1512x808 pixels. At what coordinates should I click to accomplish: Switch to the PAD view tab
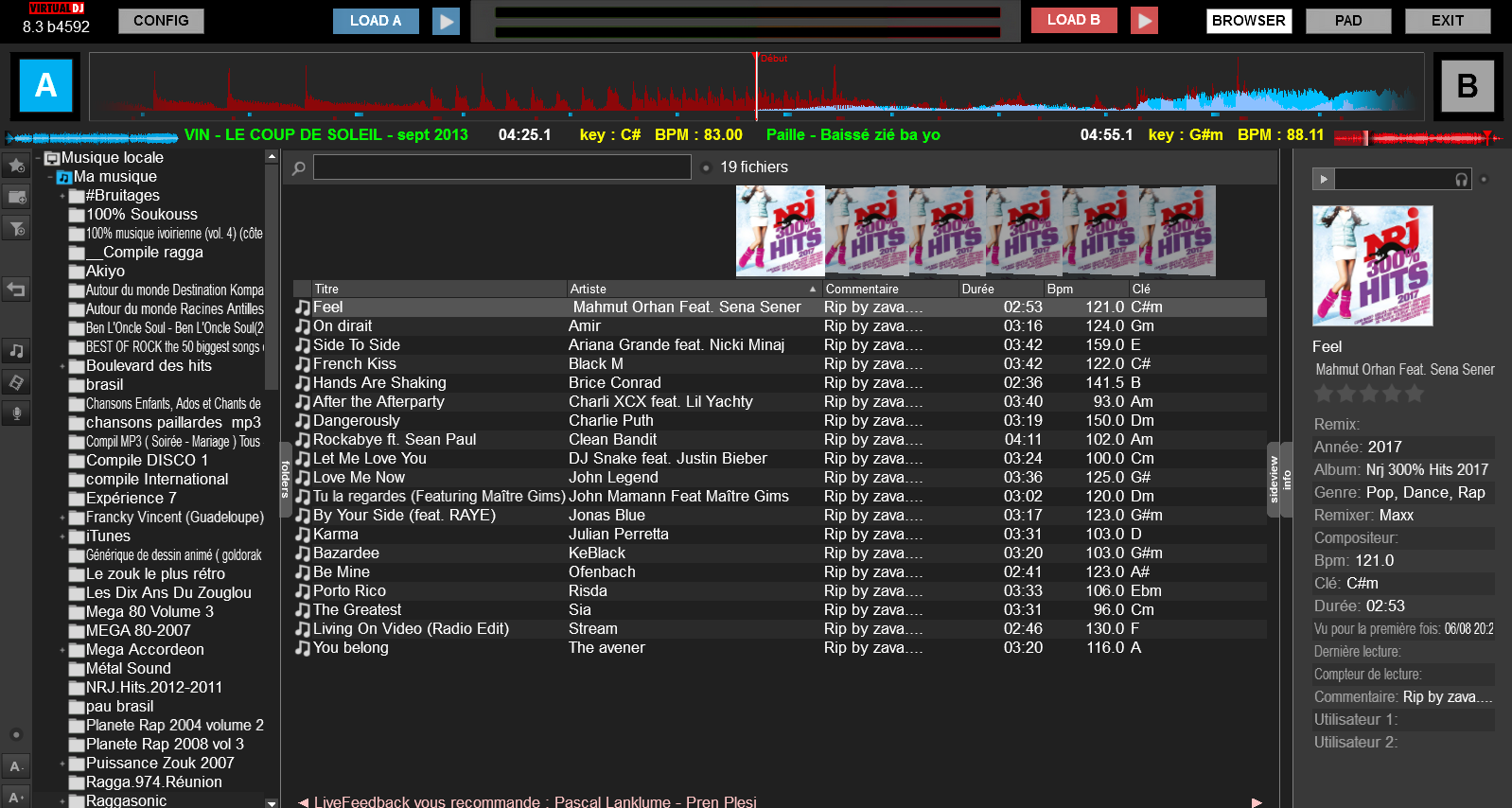tap(1348, 21)
